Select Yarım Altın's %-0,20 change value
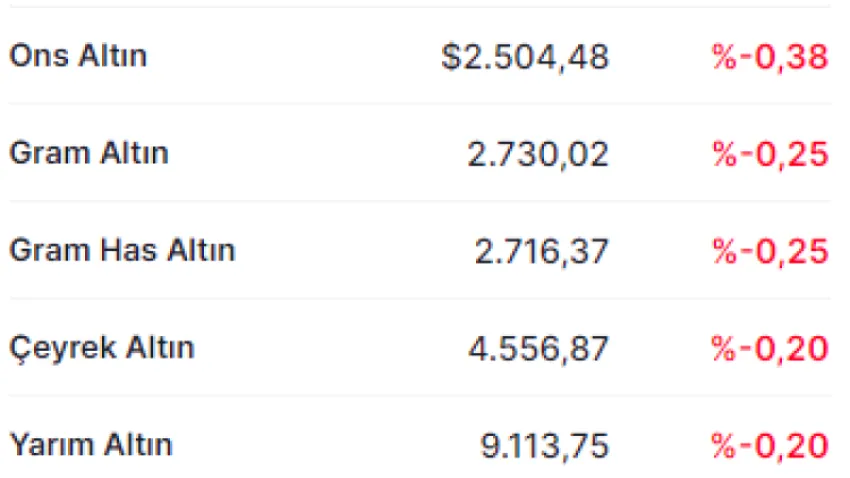This screenshot has width=850, height=478. coord(770,446)
